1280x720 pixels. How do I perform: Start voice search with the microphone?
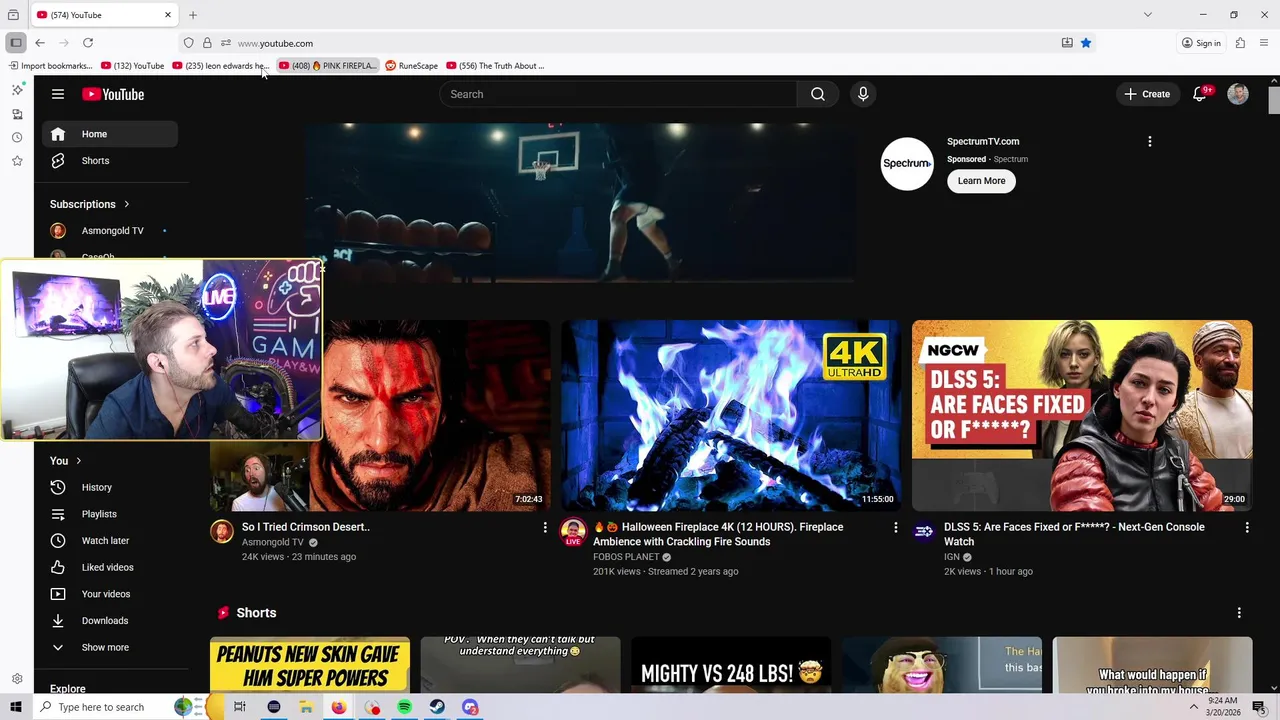tap(863, 94)
